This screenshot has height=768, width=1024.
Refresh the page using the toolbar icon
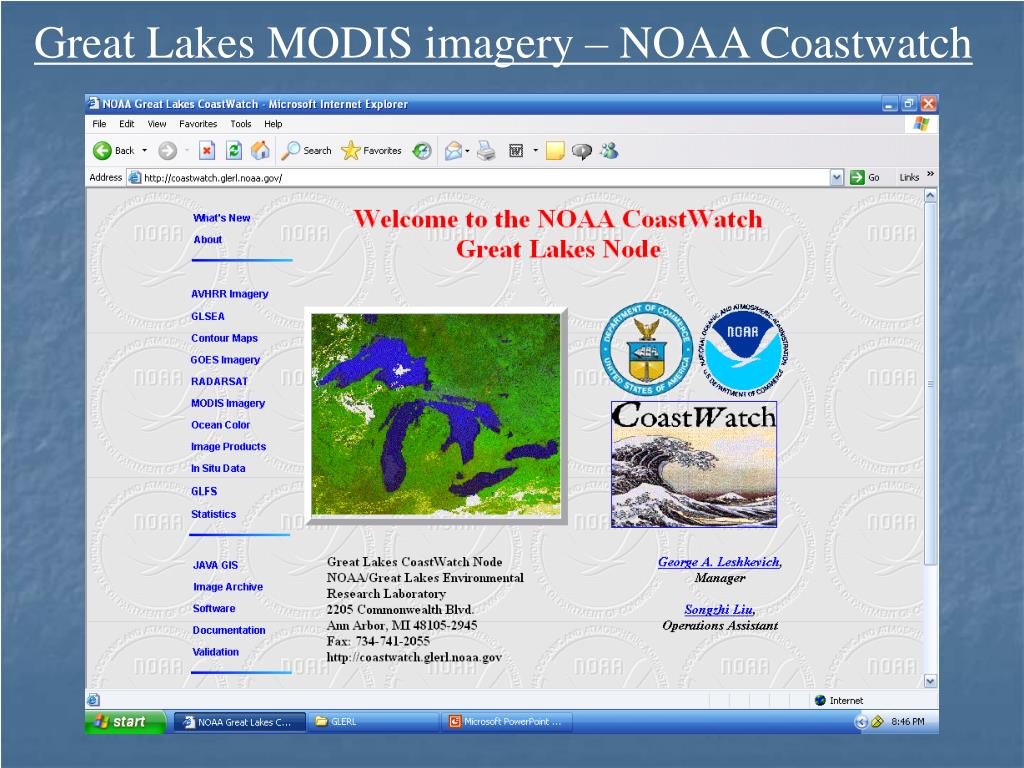(x=234, y=151)
